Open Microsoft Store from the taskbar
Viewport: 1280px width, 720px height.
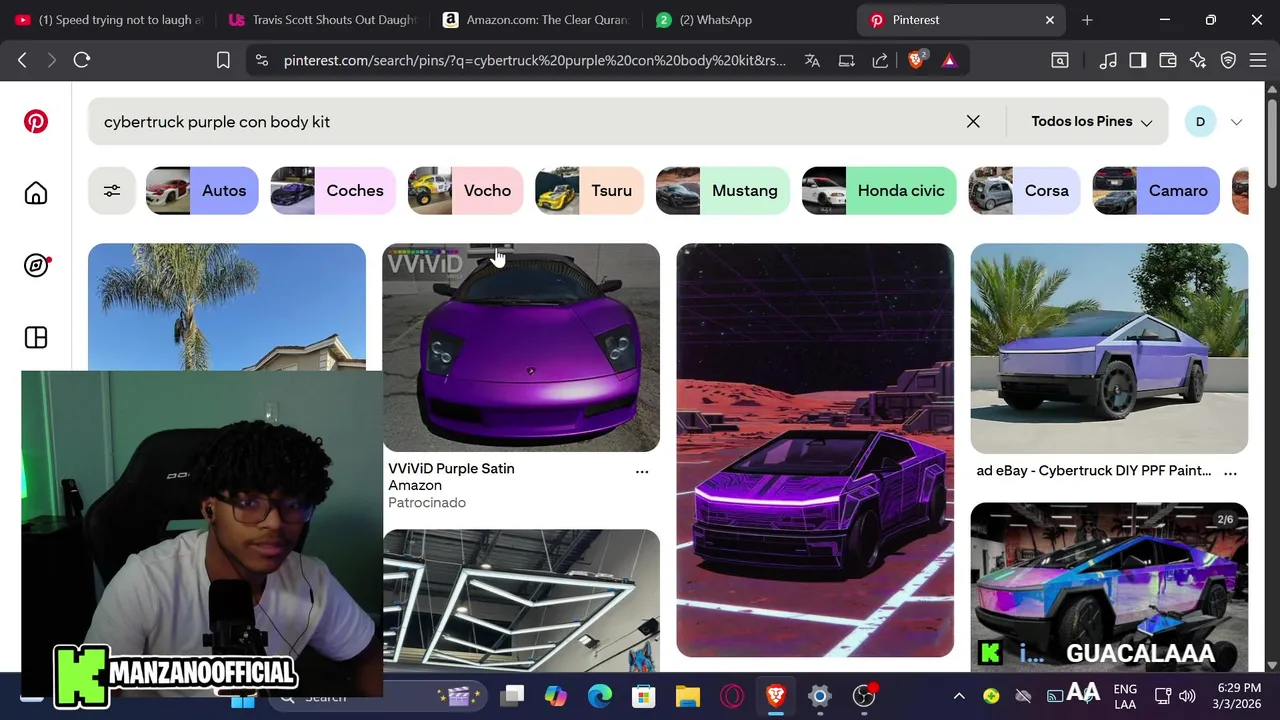644,696
